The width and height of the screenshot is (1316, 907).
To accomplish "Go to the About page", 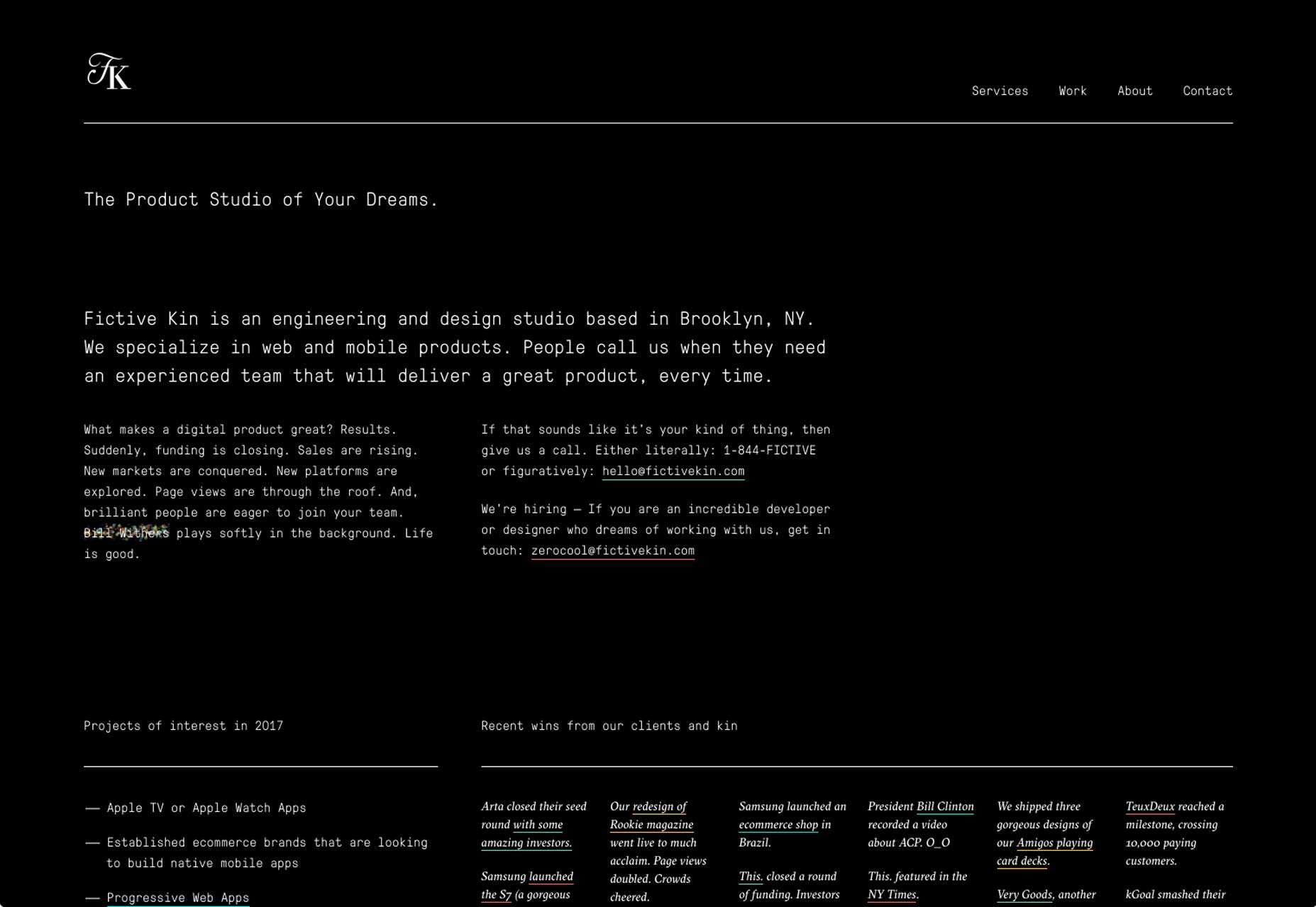I will (1135, 91).
